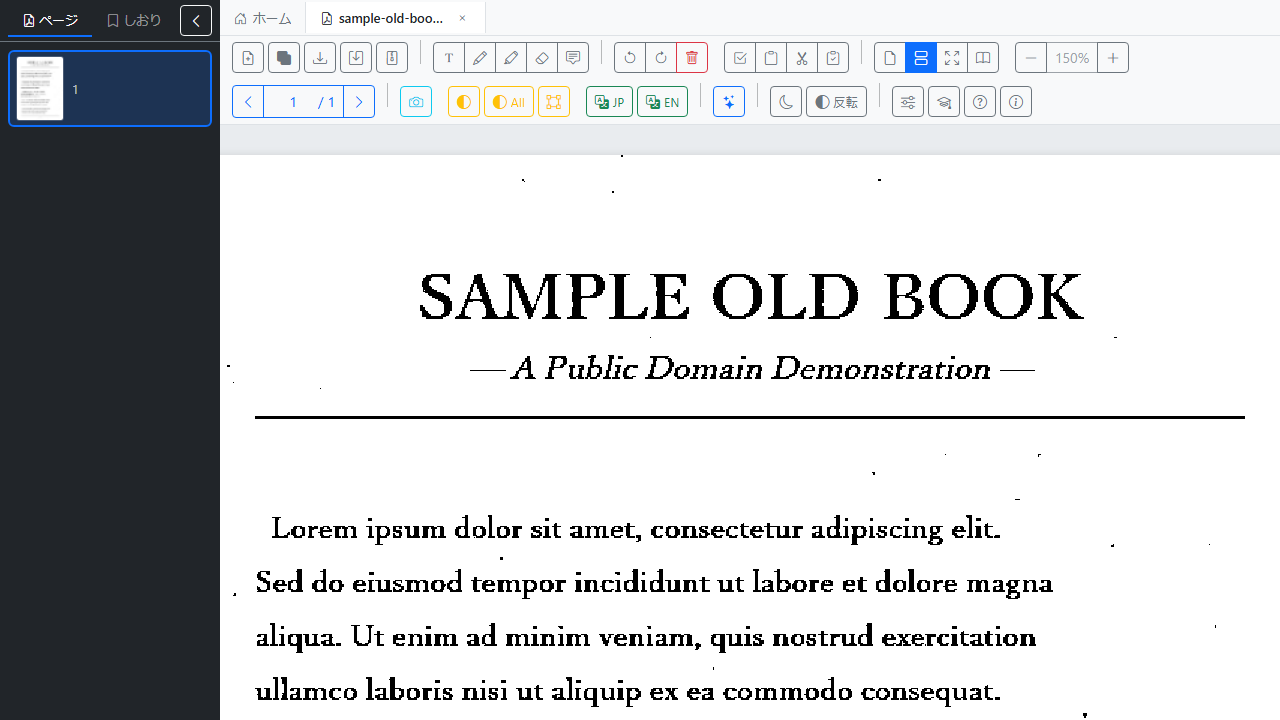This screenshot has width=1280, height=720.
Task: Open help question mark icon
Action: [980, 102]
